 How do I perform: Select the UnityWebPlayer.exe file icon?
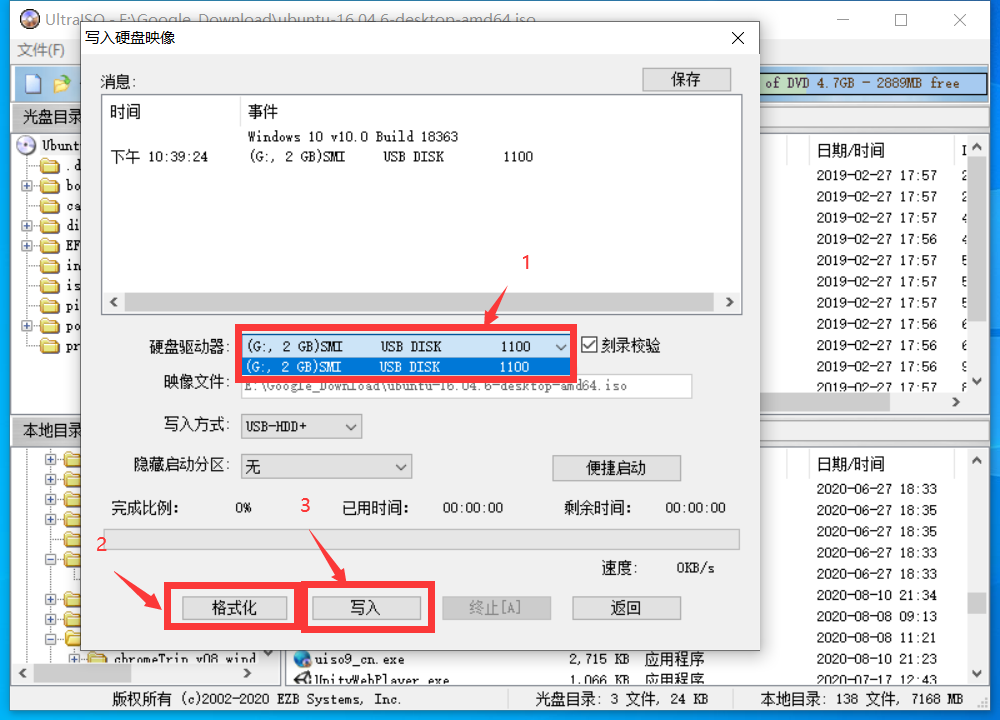pyautogui.click(x=302, y=679)
